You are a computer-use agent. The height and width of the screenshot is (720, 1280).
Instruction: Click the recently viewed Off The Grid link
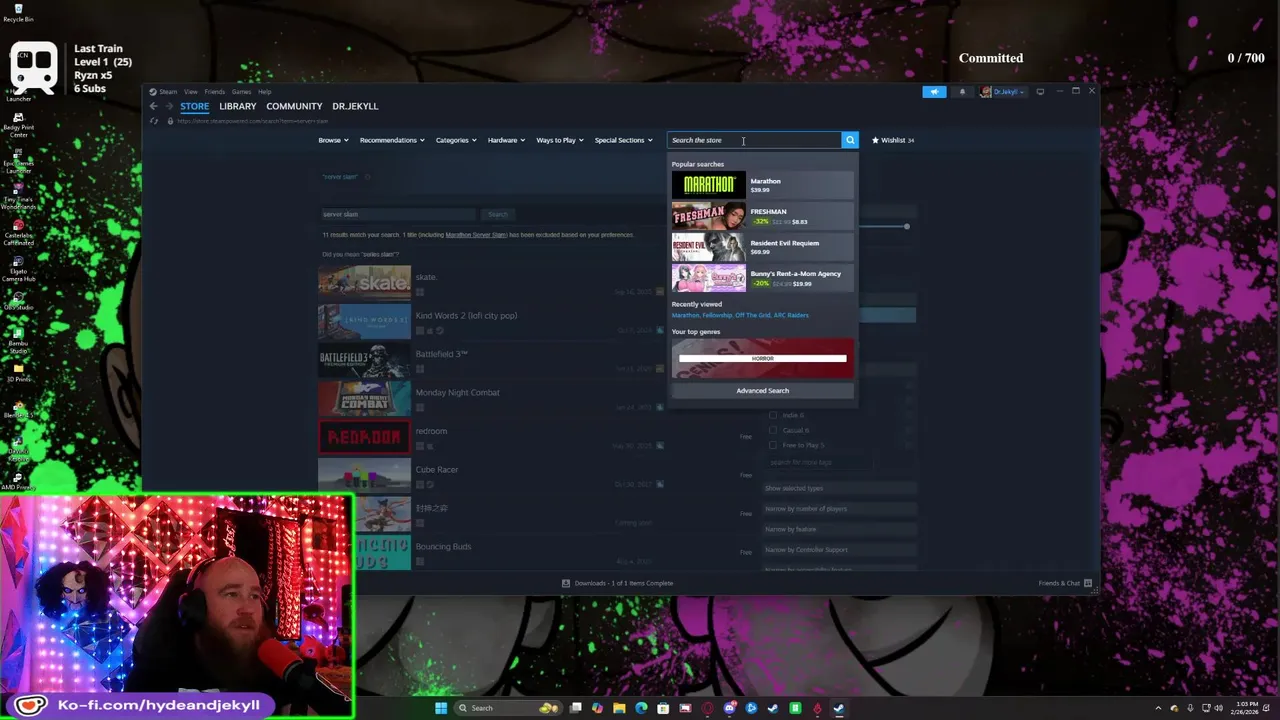click(x=752, y=315)
